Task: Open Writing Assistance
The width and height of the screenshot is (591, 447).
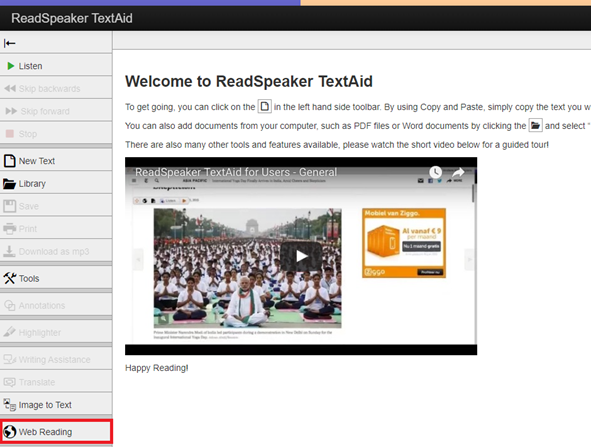Action: [56, 360]
